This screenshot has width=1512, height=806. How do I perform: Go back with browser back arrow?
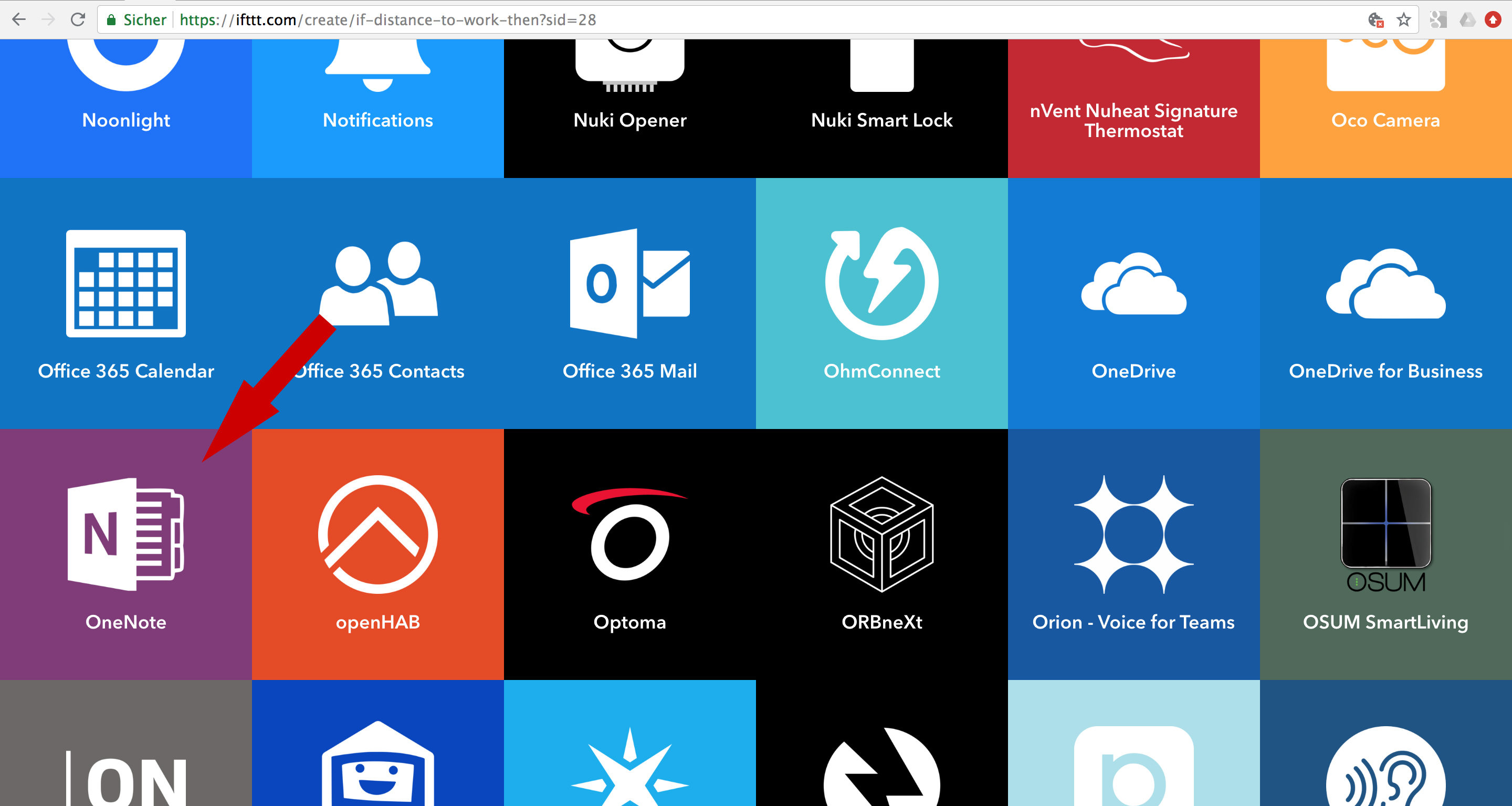point(19,20)
